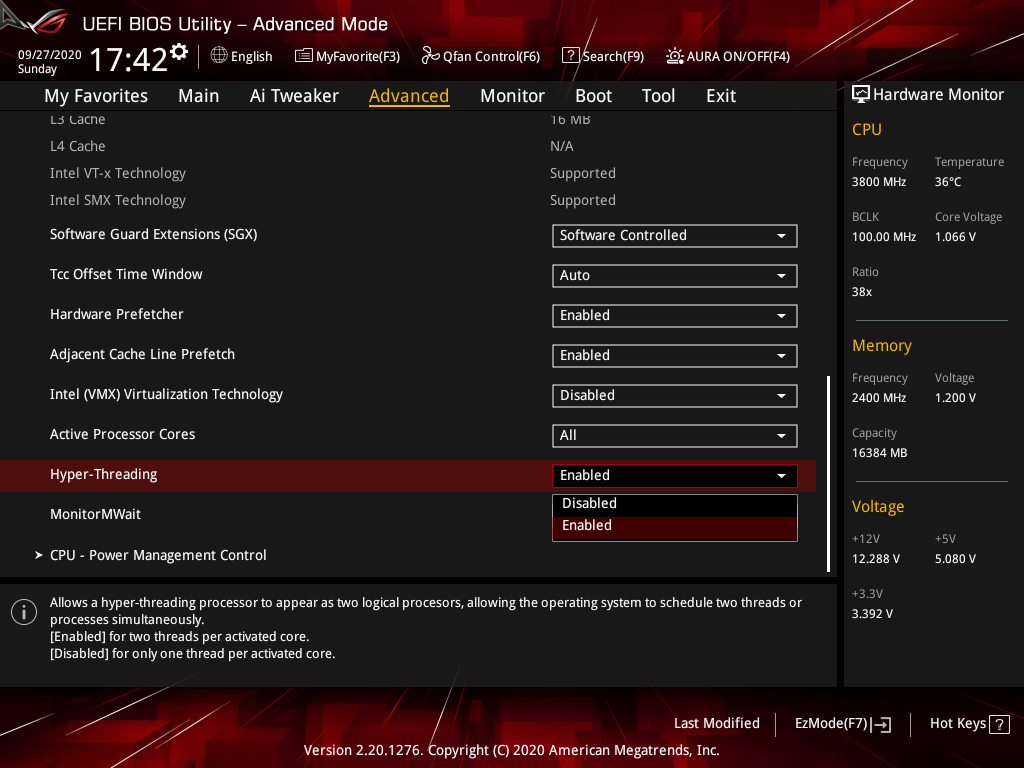Open Qfan Control fan icon

click(431, 56)
